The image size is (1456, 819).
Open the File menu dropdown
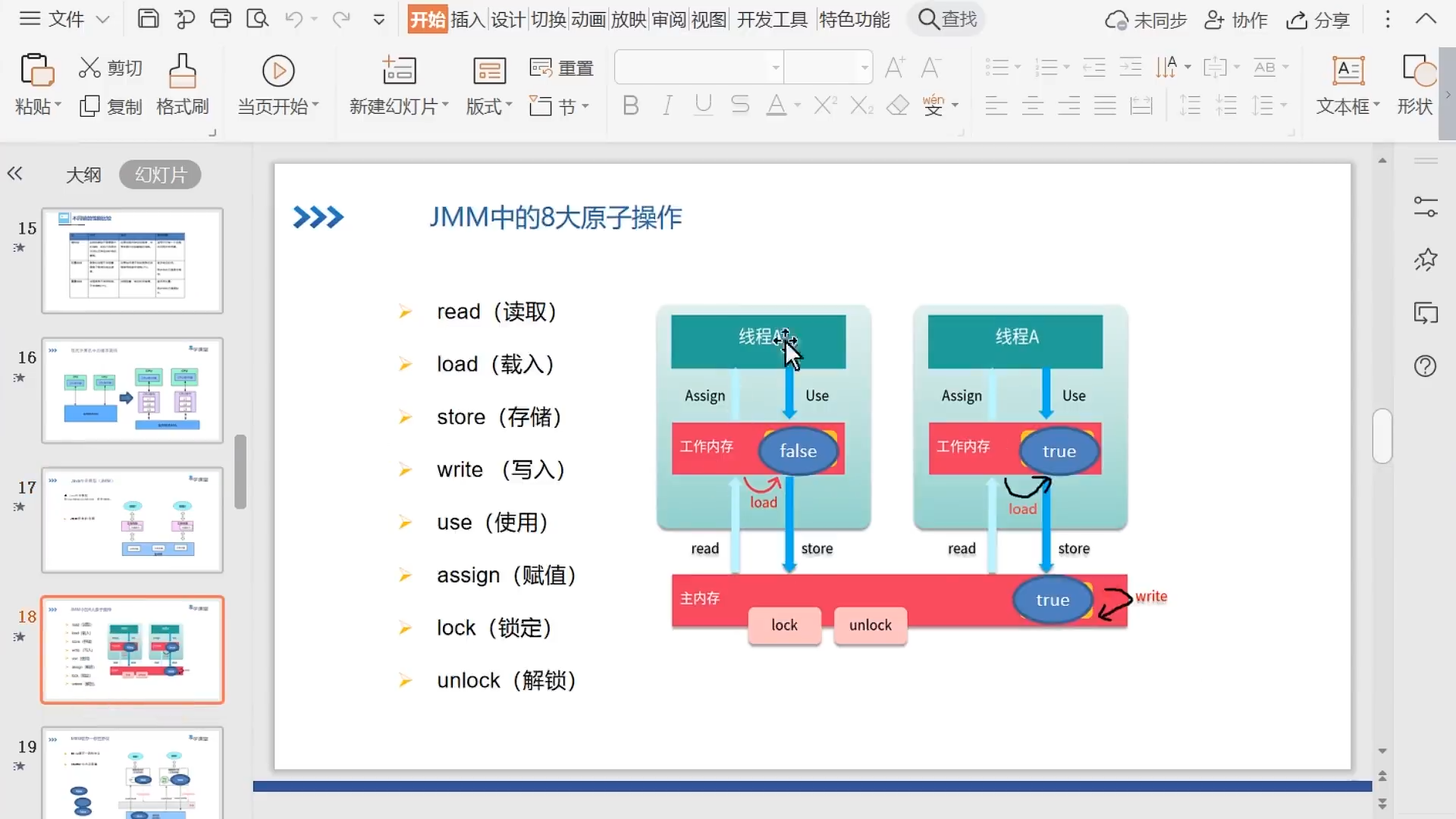[x=65, y=19]
